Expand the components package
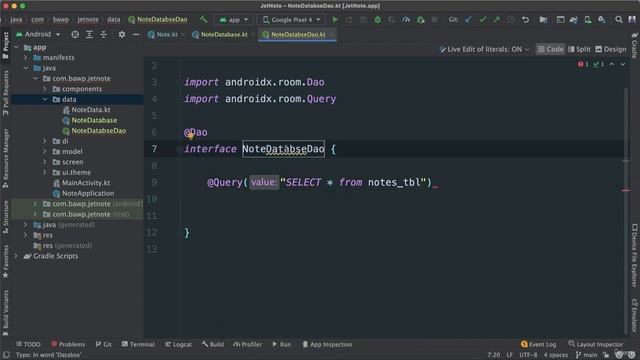This screenshot has width=640, height=360. pyautogui.click(x=45, y=89)
